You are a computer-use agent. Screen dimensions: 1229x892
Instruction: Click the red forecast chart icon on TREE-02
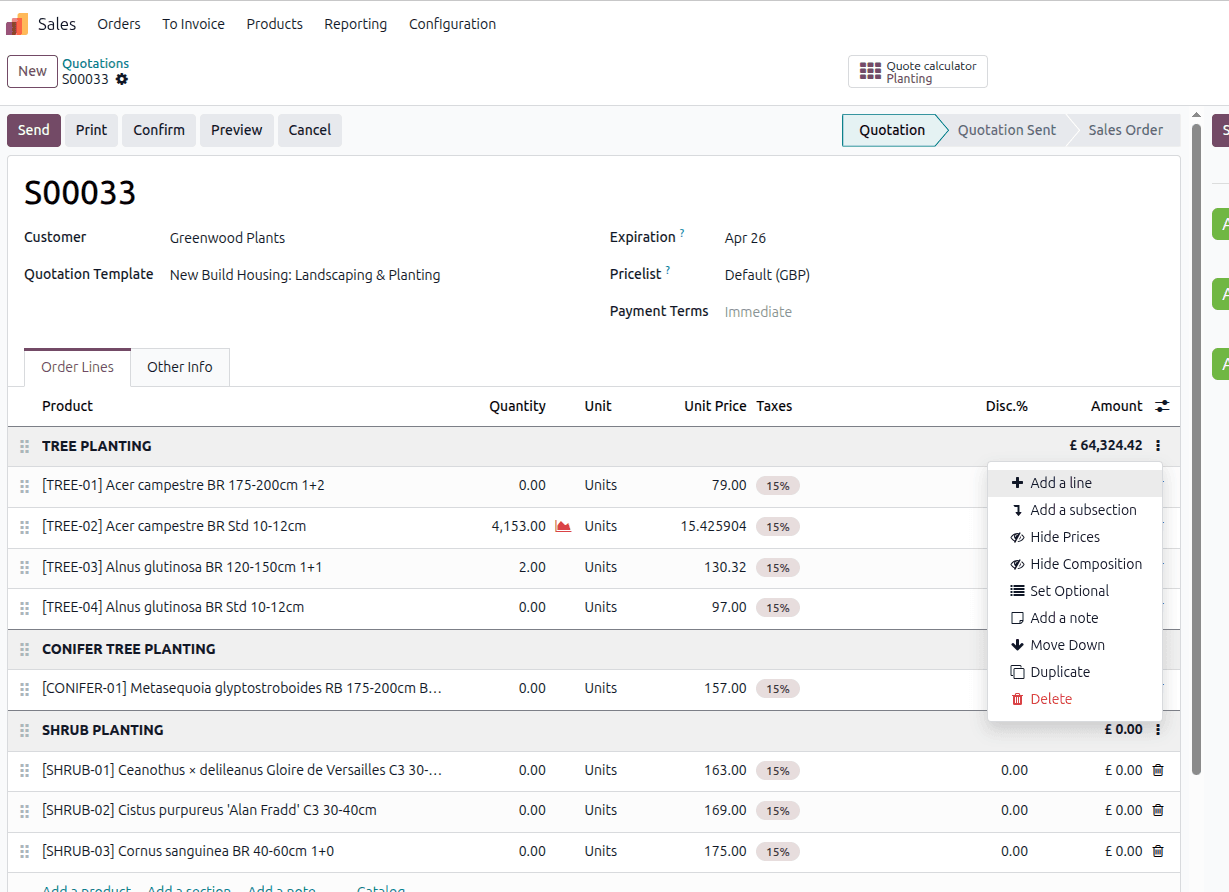click(563, 526)
